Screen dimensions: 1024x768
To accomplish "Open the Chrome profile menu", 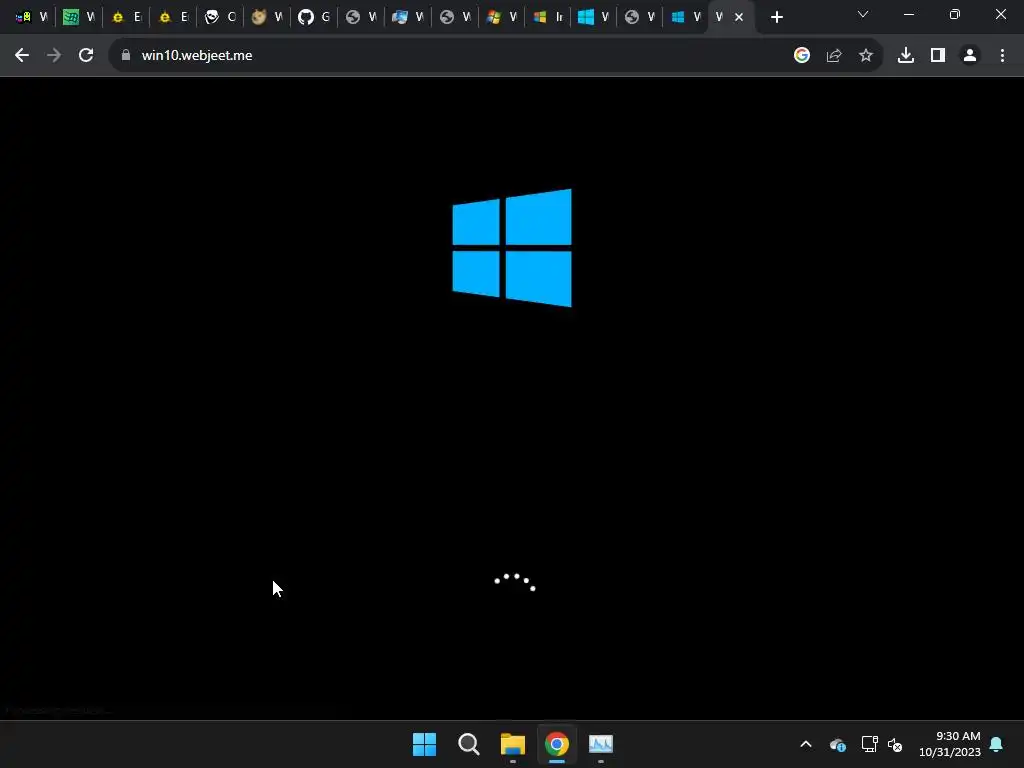I will (970, 56).
